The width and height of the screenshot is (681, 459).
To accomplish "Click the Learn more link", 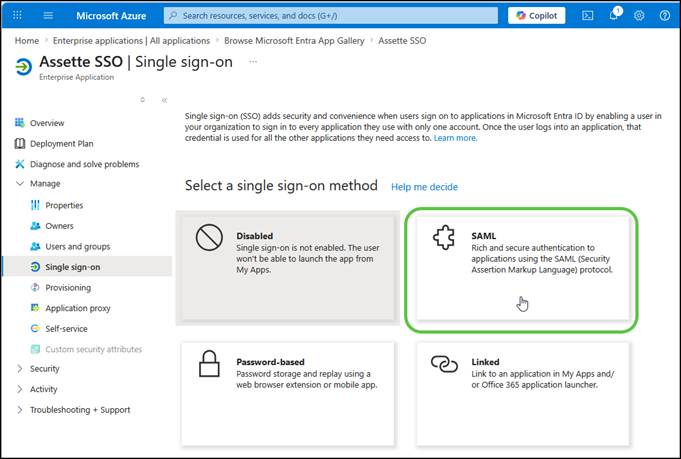I will coord(455,138).
